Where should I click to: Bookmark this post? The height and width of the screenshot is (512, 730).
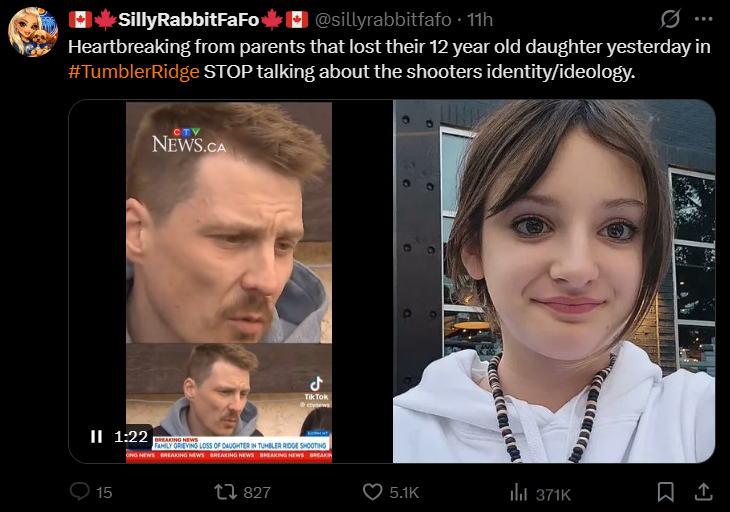coord(665,492)
